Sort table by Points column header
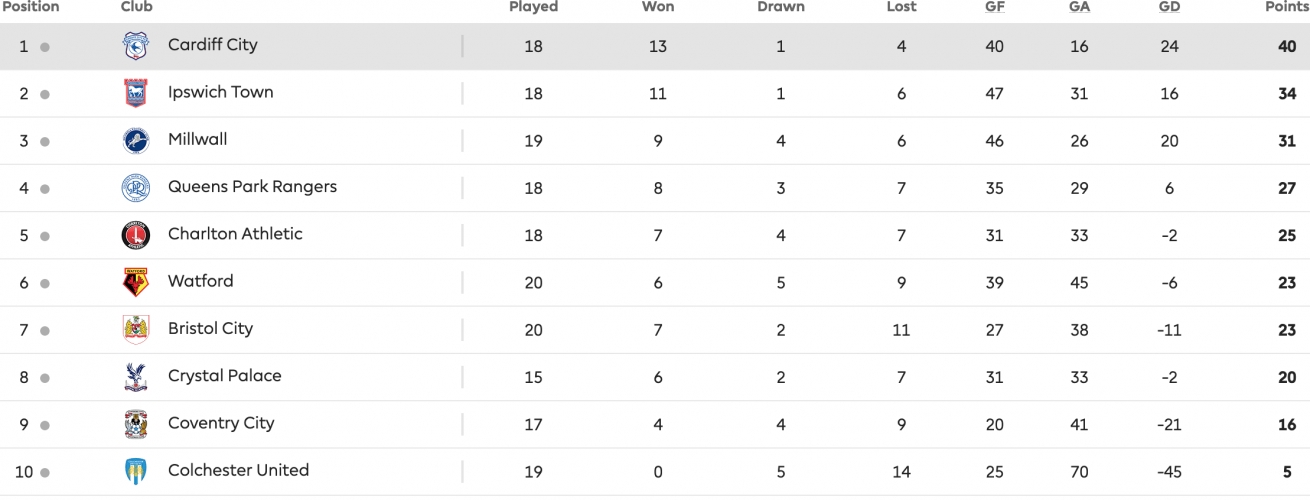The height and width of the screenshot is (500, 1310). 1286,7
